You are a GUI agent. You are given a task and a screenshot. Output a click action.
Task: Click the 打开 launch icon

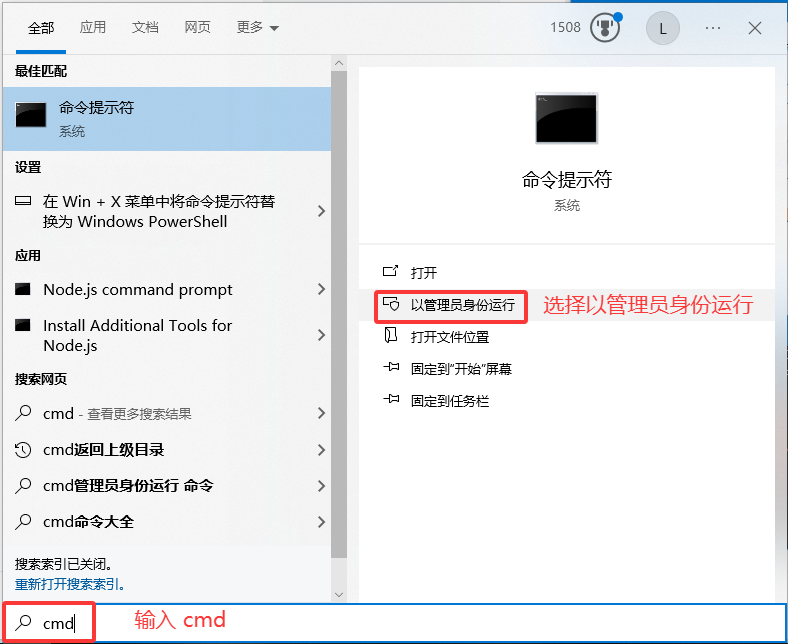pos(390,271)
